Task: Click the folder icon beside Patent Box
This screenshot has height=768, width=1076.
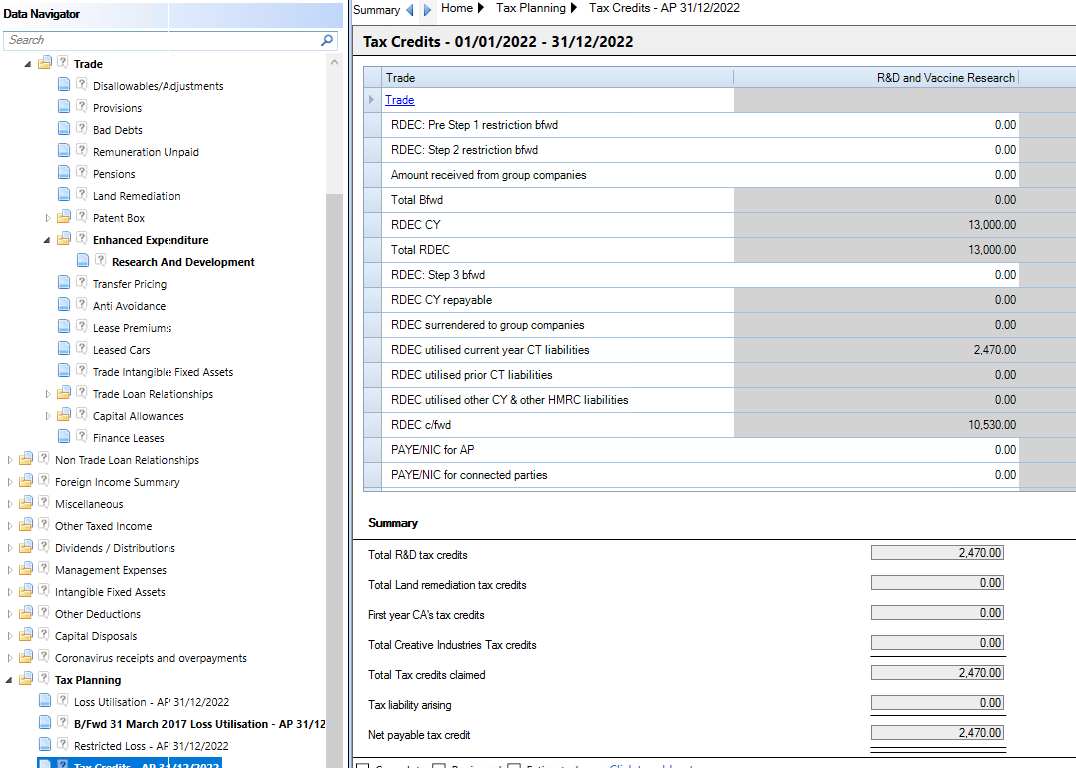Action: (x=64, y=217)
